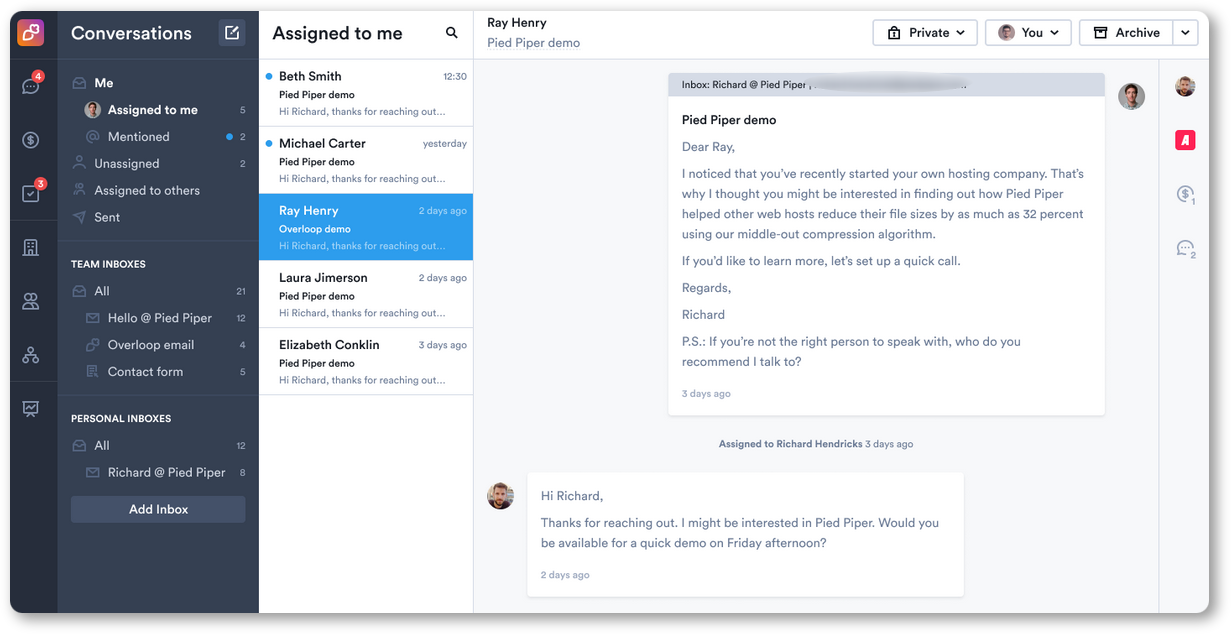Click the Add Inbox button
Viewport: 1231px width, 634px height.
(x=158, y=509)
